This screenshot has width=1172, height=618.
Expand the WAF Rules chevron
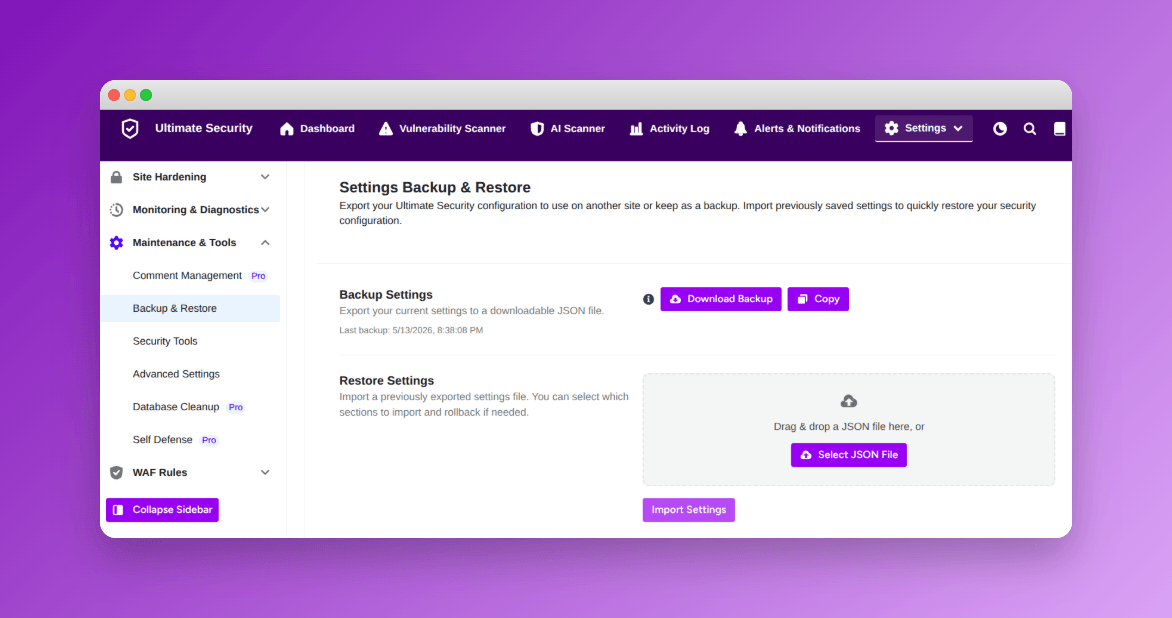265,472
